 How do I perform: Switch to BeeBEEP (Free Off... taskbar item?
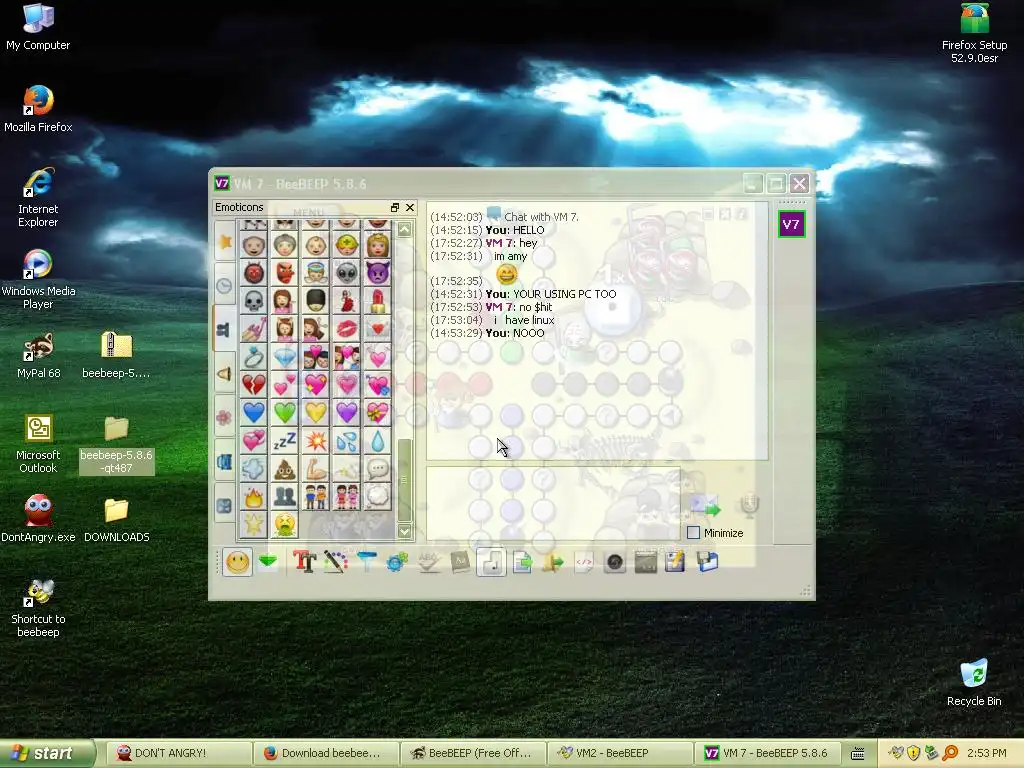[473, 753]
